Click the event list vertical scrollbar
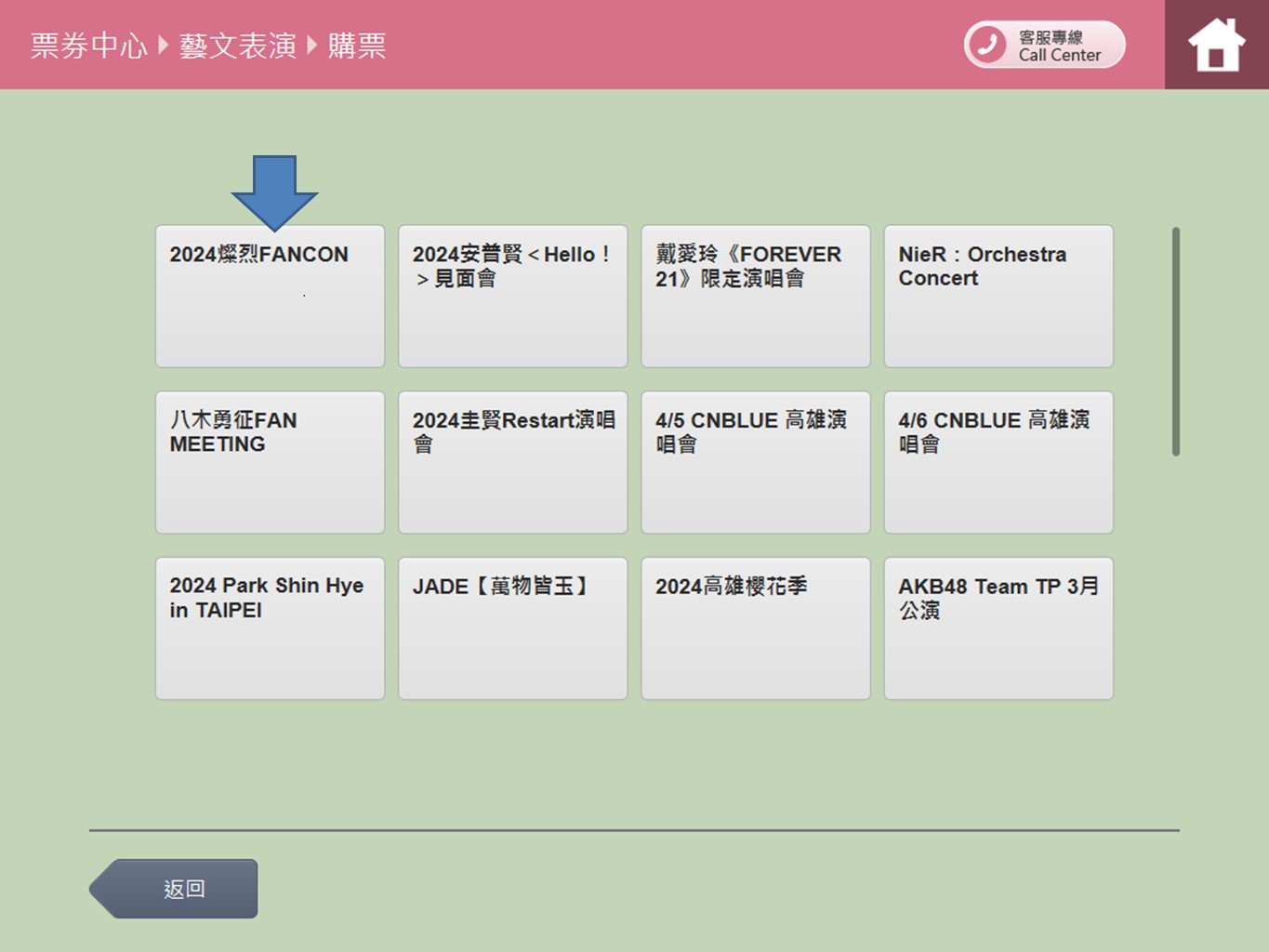 [1175, 341]
